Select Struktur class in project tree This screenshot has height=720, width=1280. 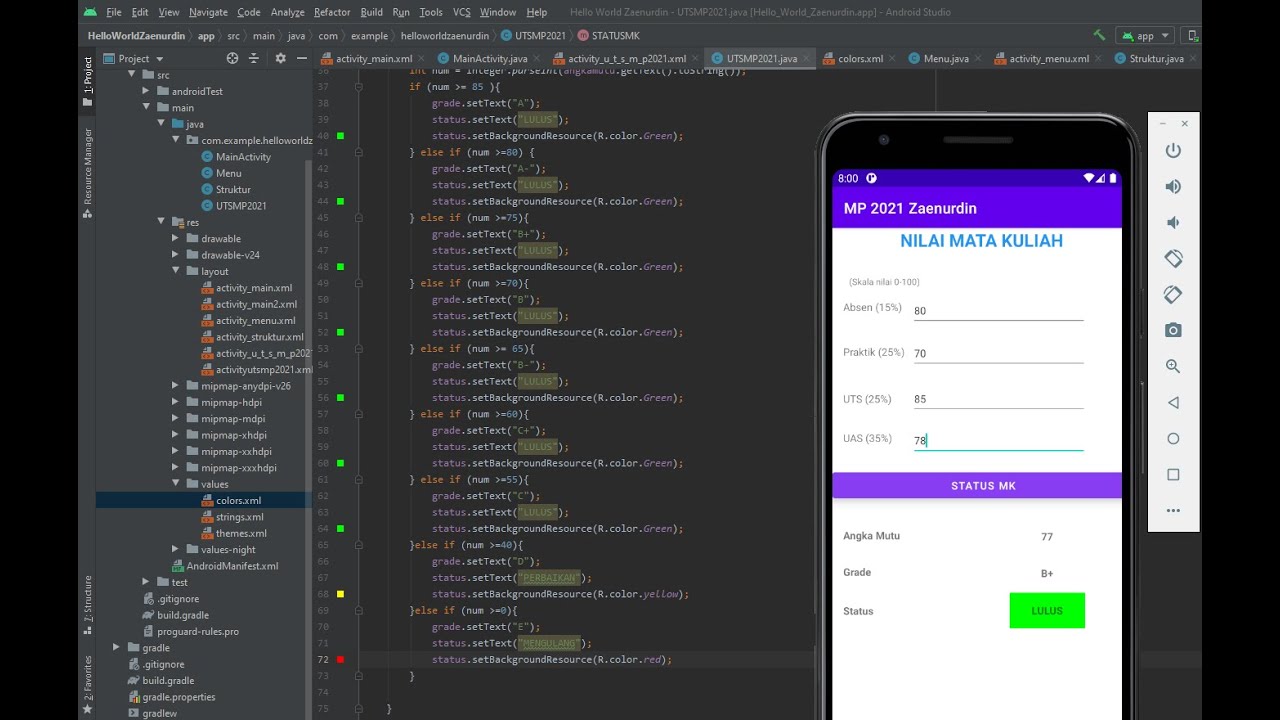pyautogui.click(x=233, y=189)
